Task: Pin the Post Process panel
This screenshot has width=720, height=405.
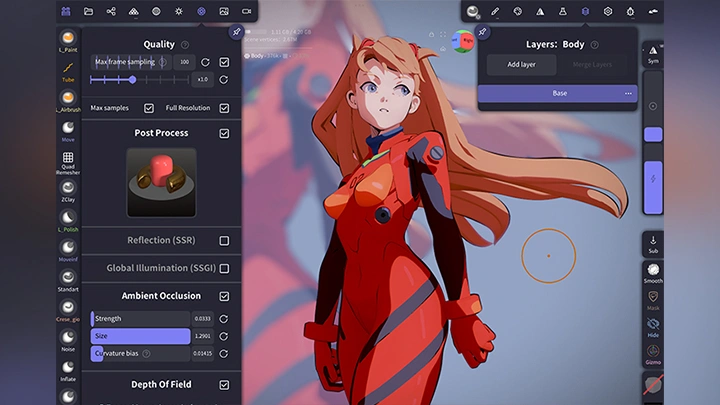Action: point(236,32)
